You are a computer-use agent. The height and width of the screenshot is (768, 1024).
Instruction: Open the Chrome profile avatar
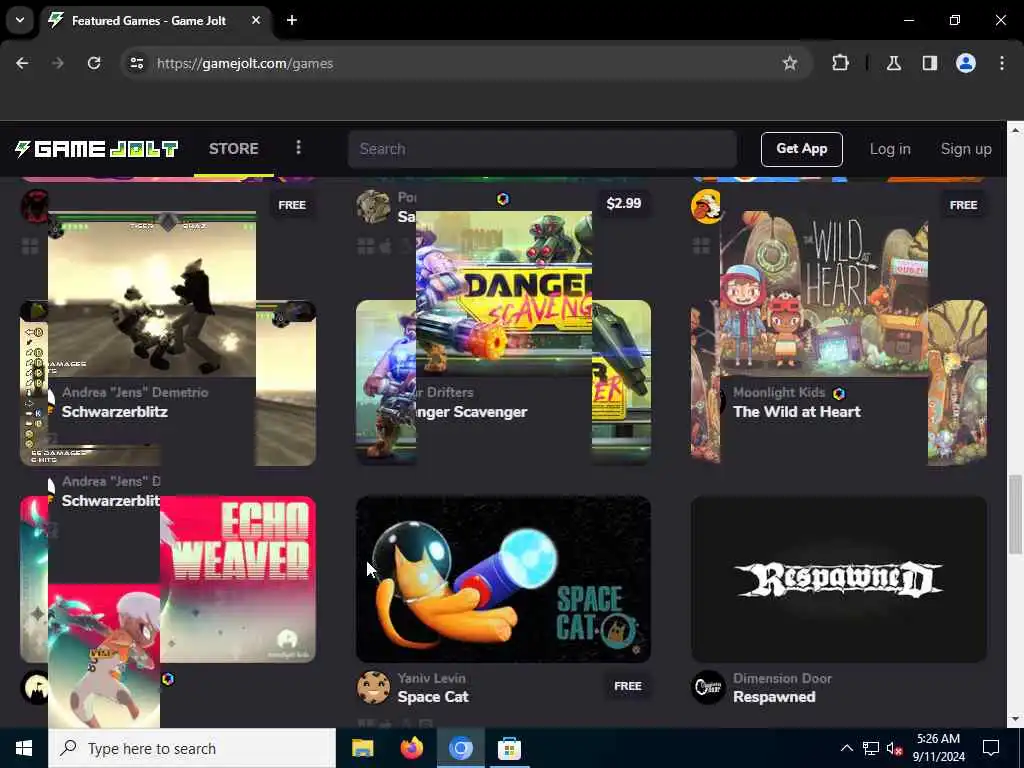click(x=965, y=63)
